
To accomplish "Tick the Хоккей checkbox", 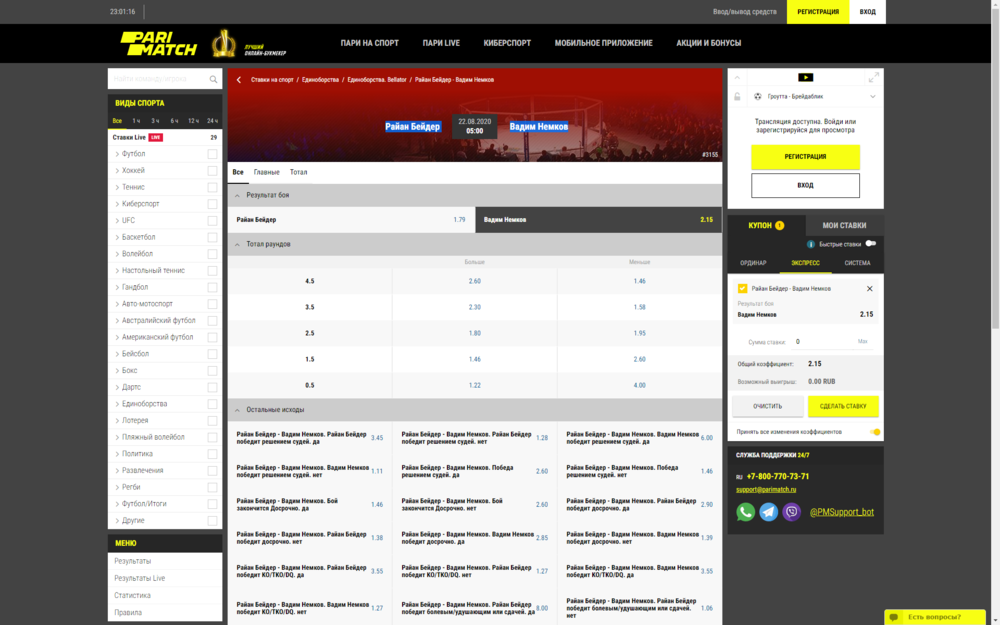I will 212,170.
